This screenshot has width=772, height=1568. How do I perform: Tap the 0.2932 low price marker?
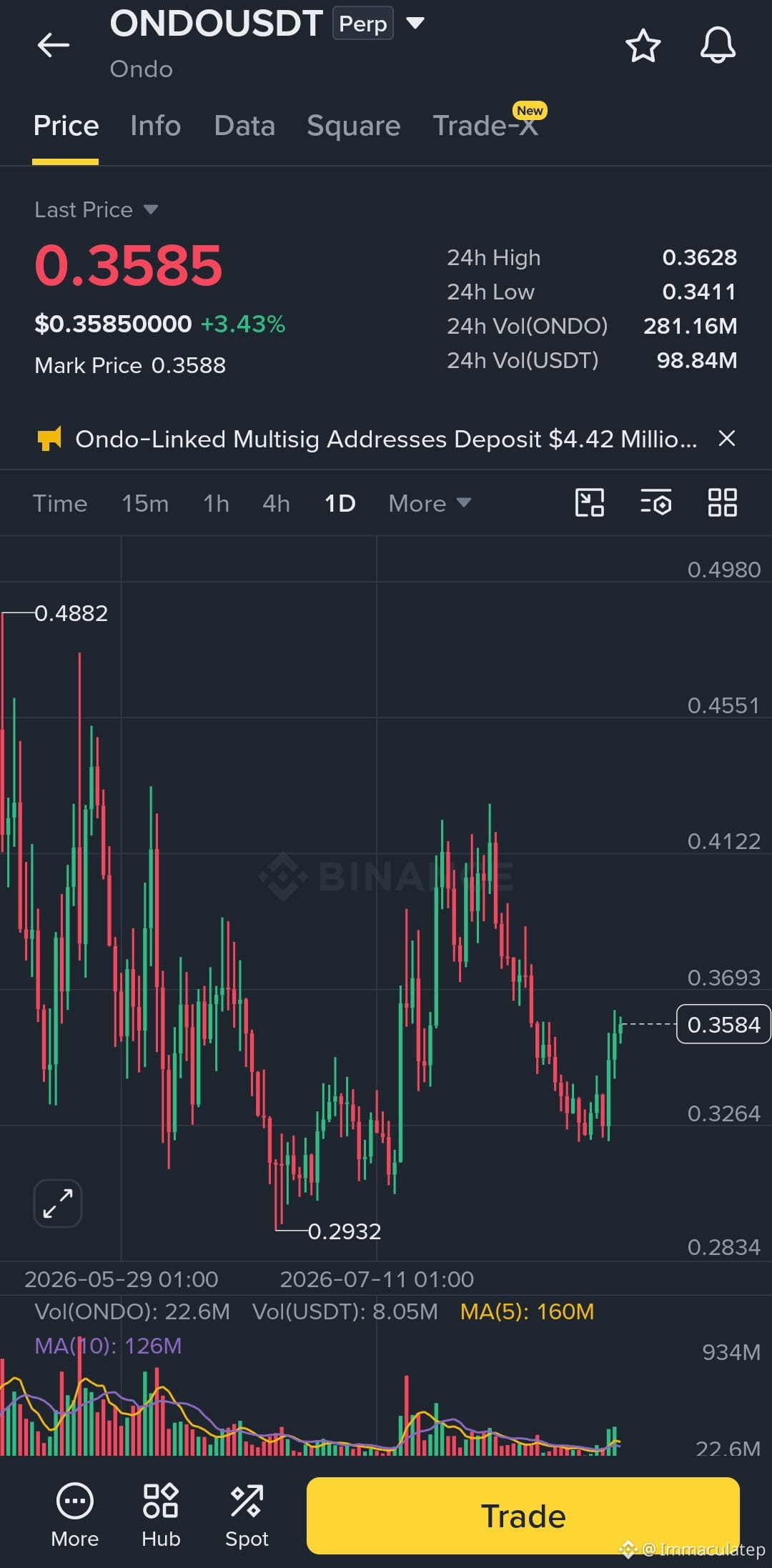(345, 1231)
